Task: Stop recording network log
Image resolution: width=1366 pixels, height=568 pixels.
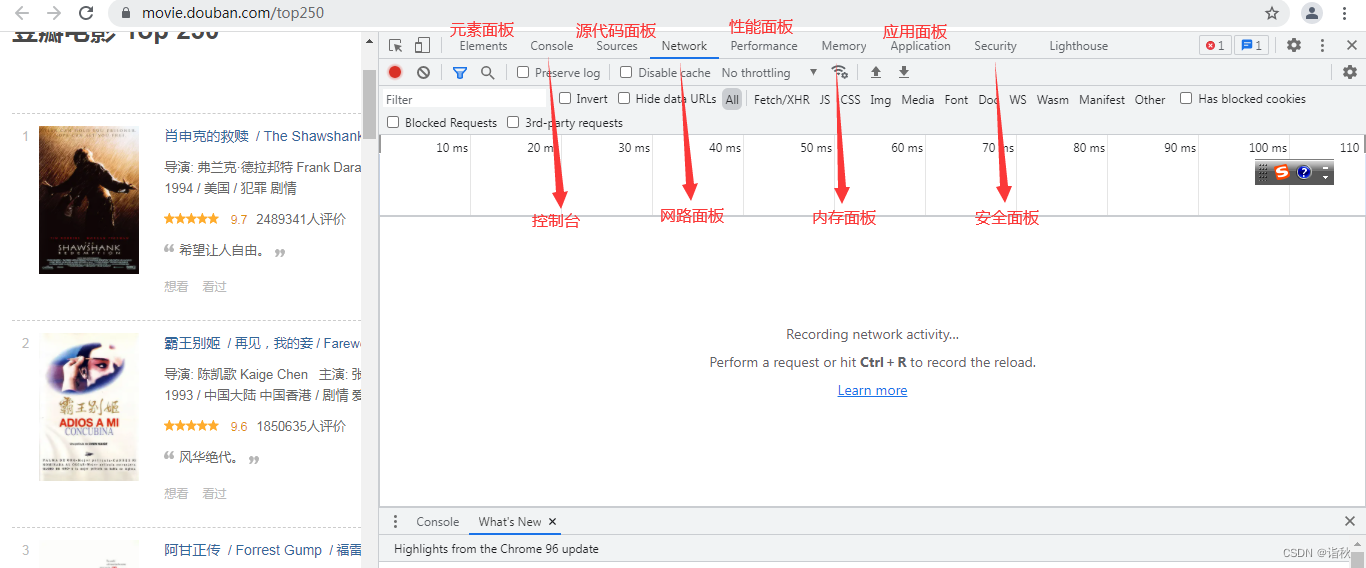Action: (395, 72)
